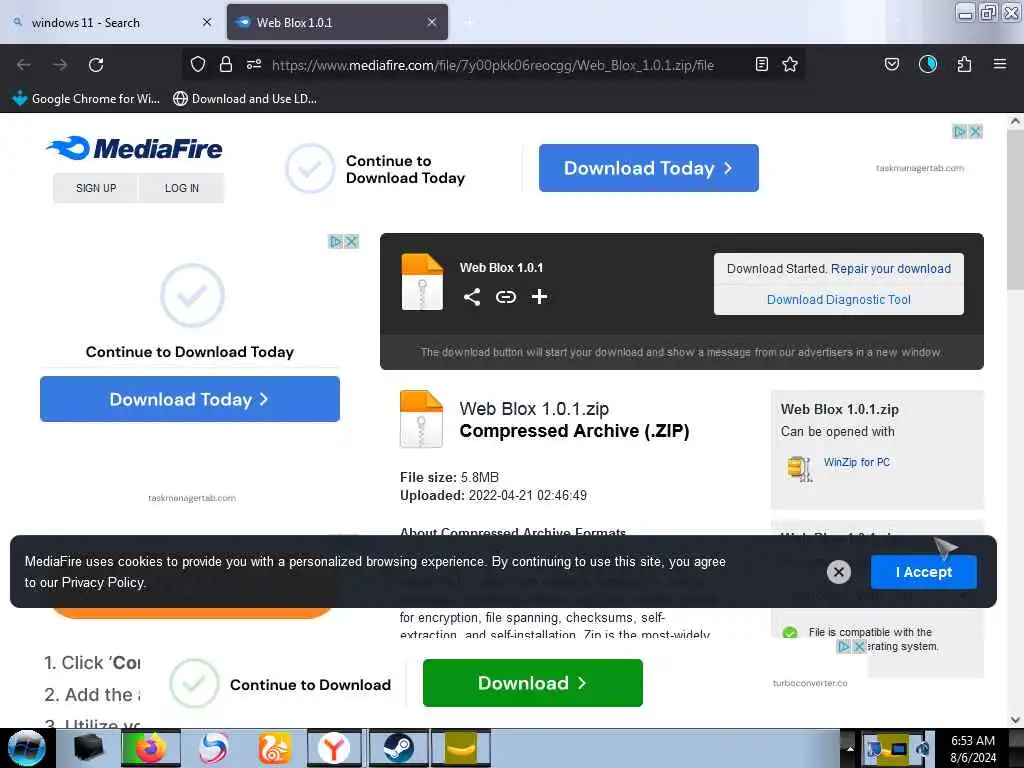Open Download Diagnostic Tool link

(x=839, y=300)
